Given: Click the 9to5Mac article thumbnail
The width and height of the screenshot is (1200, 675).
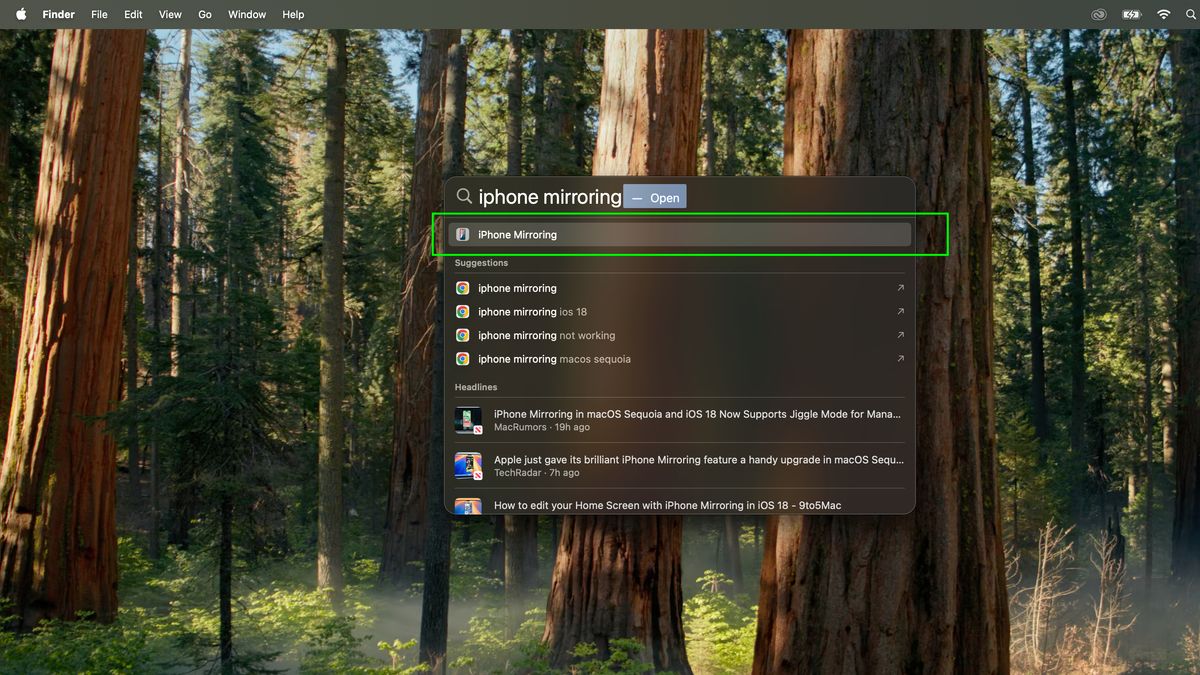Looking at the screenshot, I should pyautogui.click(x=468, y=506).
